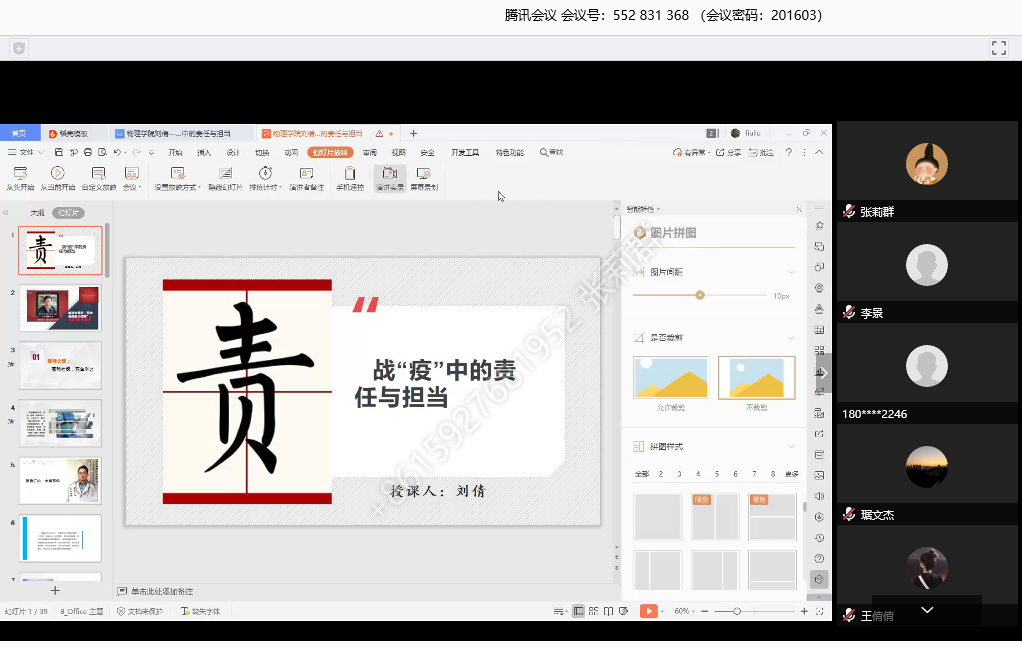Select 不裁剪 no-crop option
This screenshot has width=1022, height=647.
756,378
